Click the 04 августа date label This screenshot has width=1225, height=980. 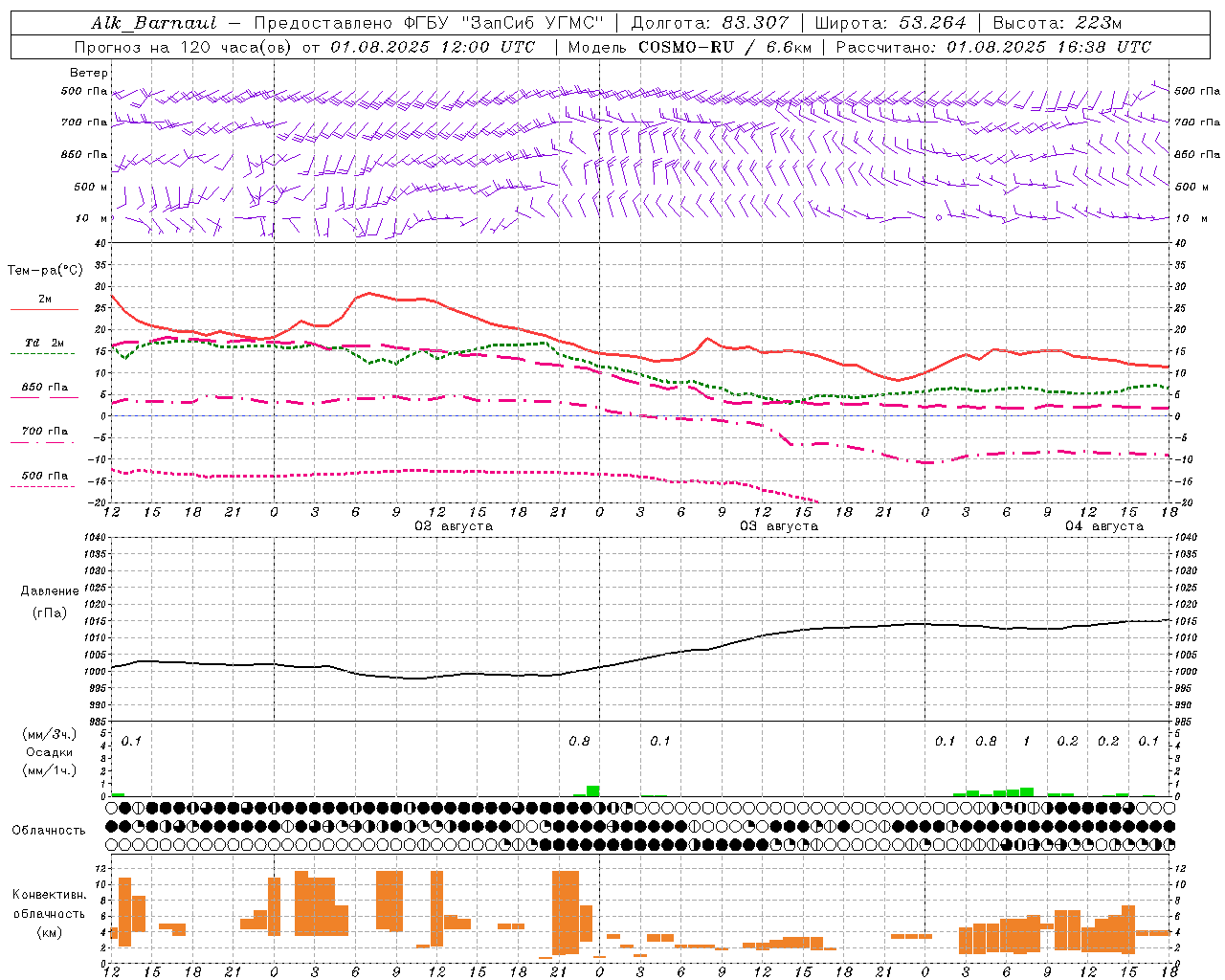(x=1104, y=526)
